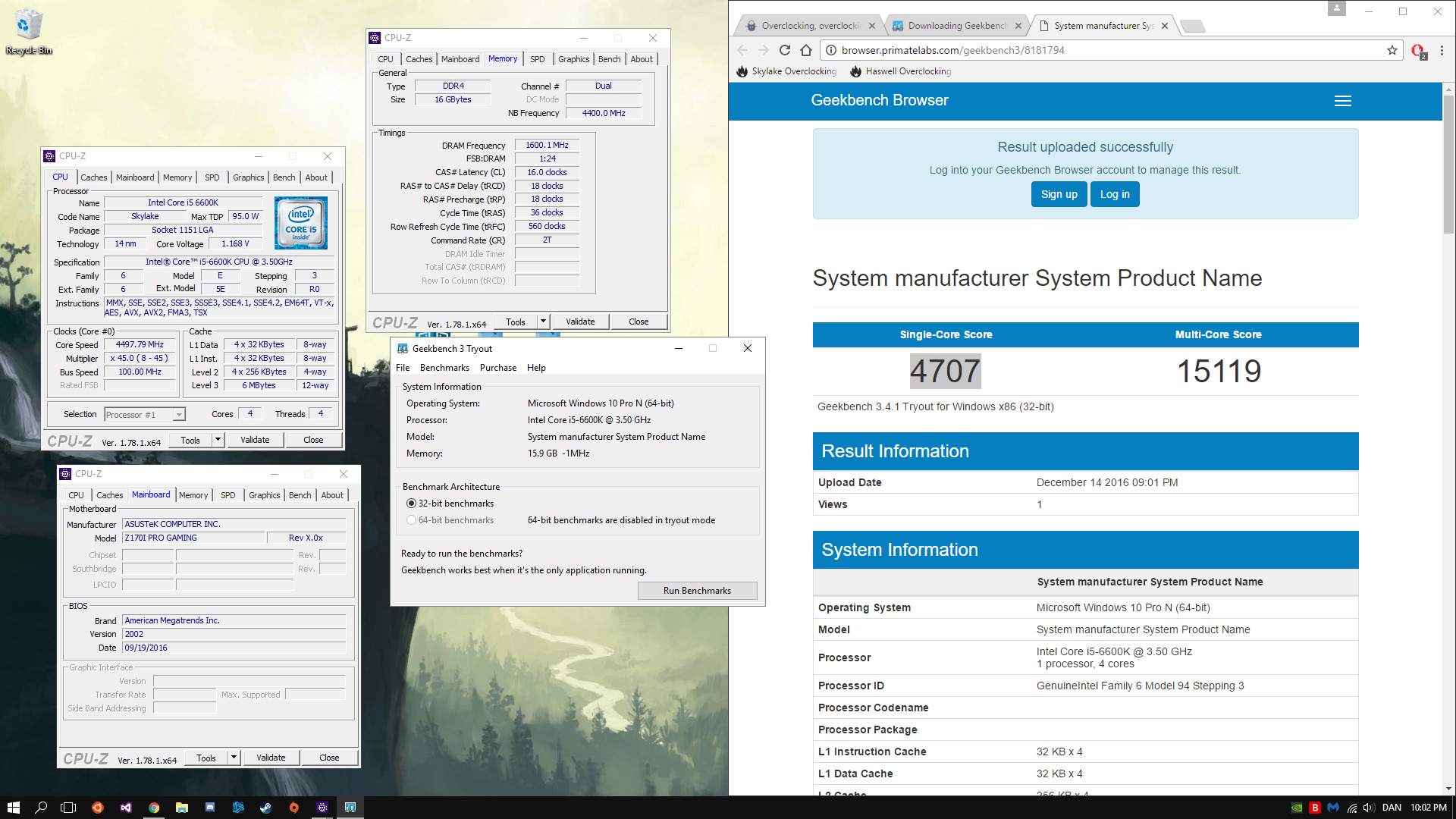1456x819 pixels.
Task: Click the Sign up button
Action: pyautogui.click(x=1059, y=194)
